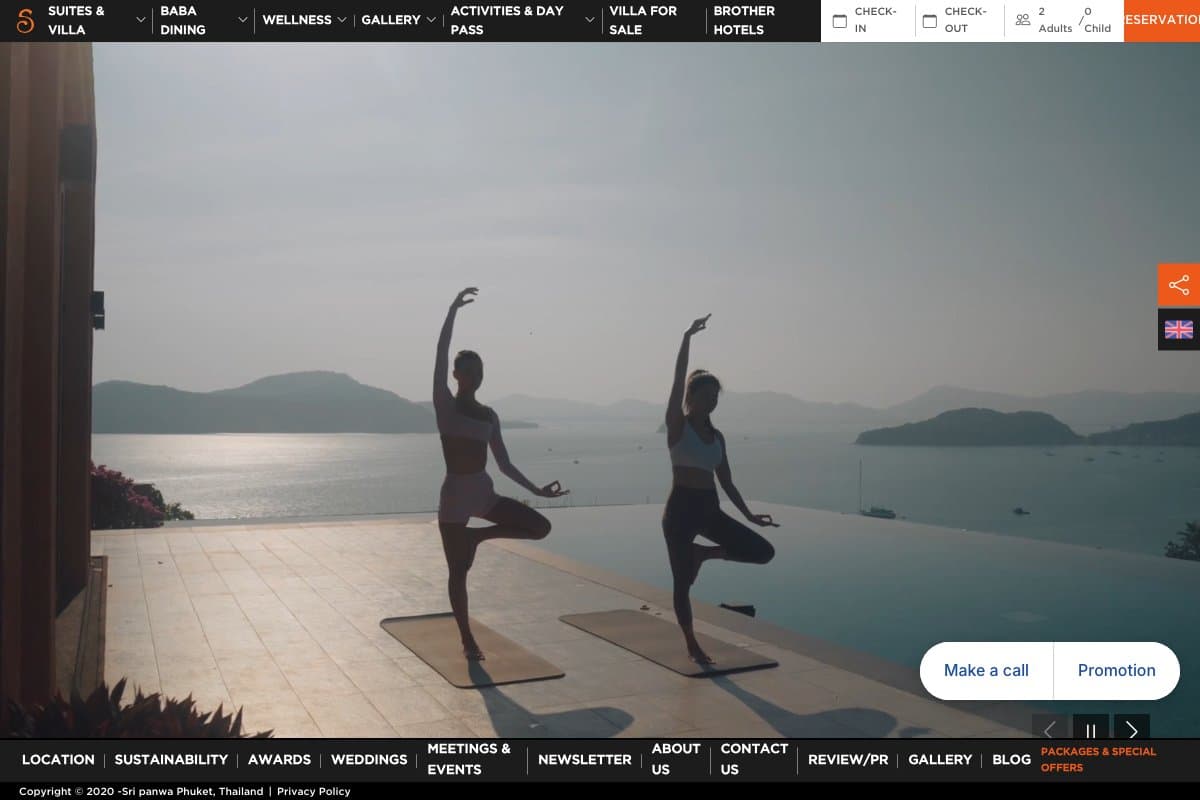Viewport: 1200px width, 800px height.
Task: Expand the Wellness menu chevron
Action: click(342, 20)
